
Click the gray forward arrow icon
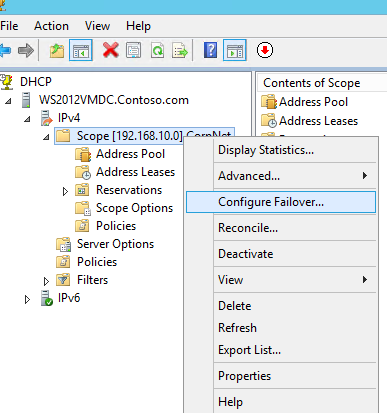pos(26,50)
